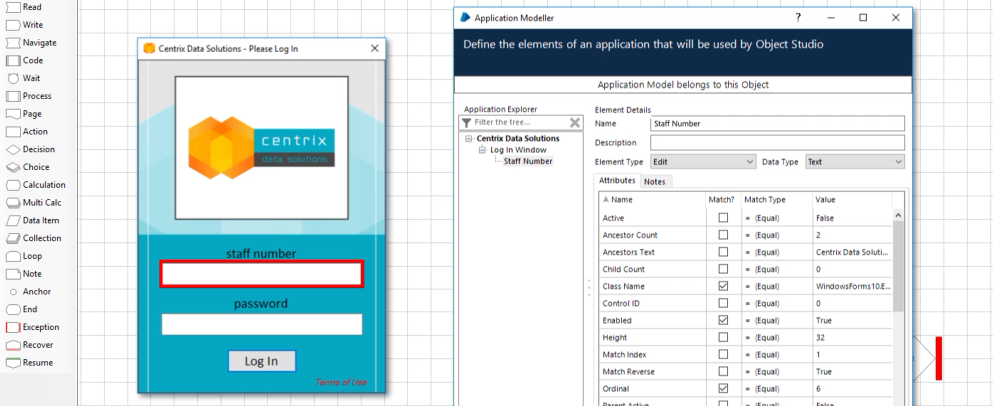Close the Centrix login window
993x406 pixels.
tap(374, 48)
